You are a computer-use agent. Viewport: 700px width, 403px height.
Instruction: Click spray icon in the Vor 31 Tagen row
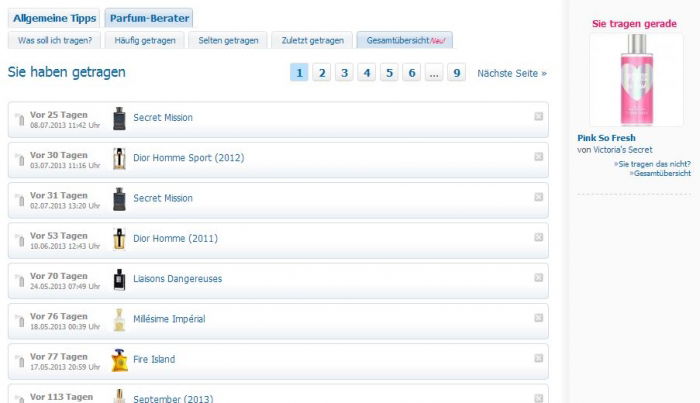pyautogui.click(x=20, y=200)
